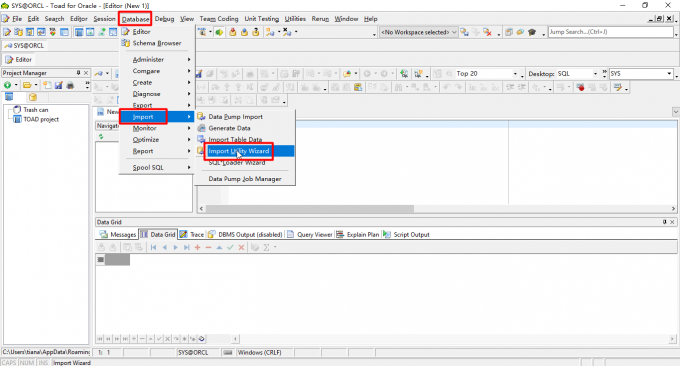This screenshot has width=680, height=366.
Task: Click red plus insert record icon
Action: [197, 247]
